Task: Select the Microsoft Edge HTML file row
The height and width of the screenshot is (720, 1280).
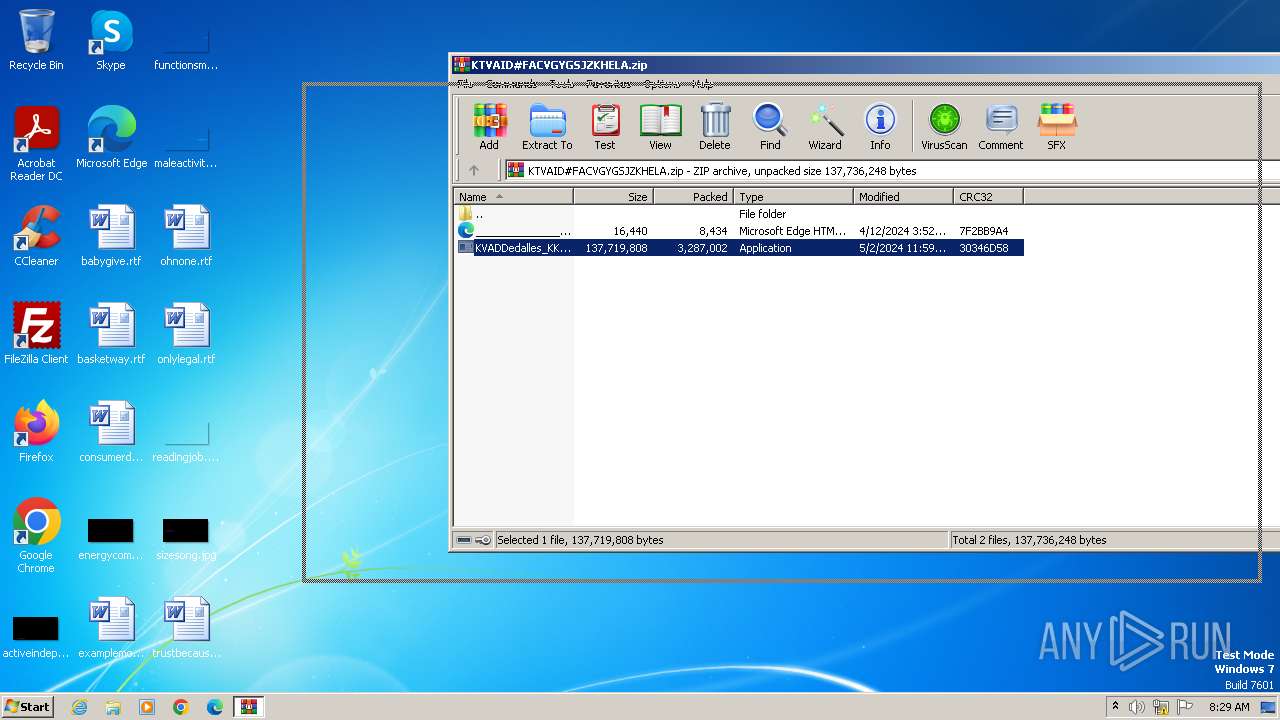Action: click(x=739, y=231)
